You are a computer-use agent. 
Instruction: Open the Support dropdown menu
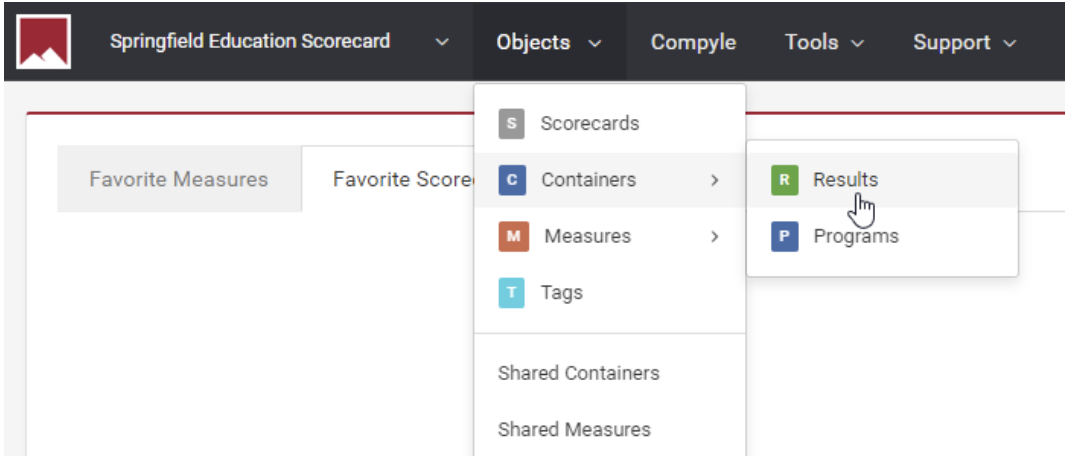(x=964, y=42)
